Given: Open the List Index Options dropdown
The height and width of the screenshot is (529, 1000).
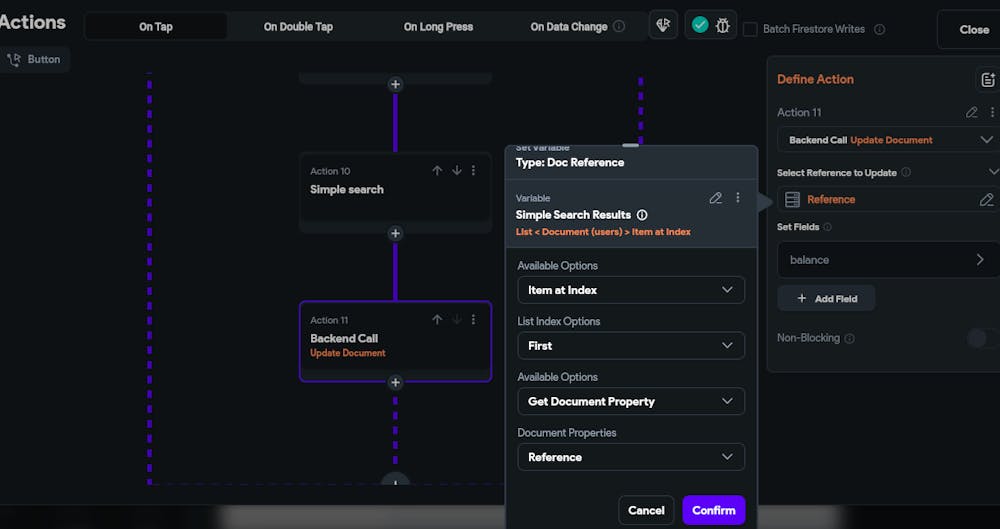Looking at the screenshot, I should (x=631, y=346).
